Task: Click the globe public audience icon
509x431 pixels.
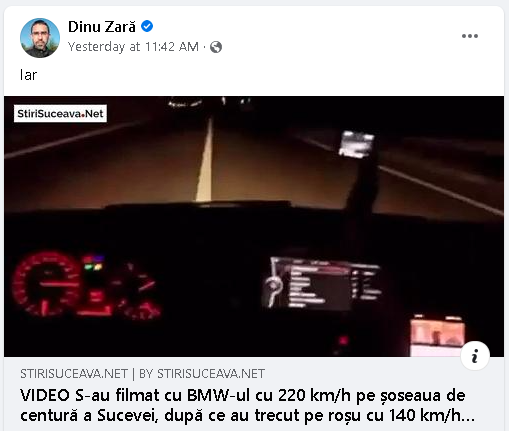Action: pos(216,47)
